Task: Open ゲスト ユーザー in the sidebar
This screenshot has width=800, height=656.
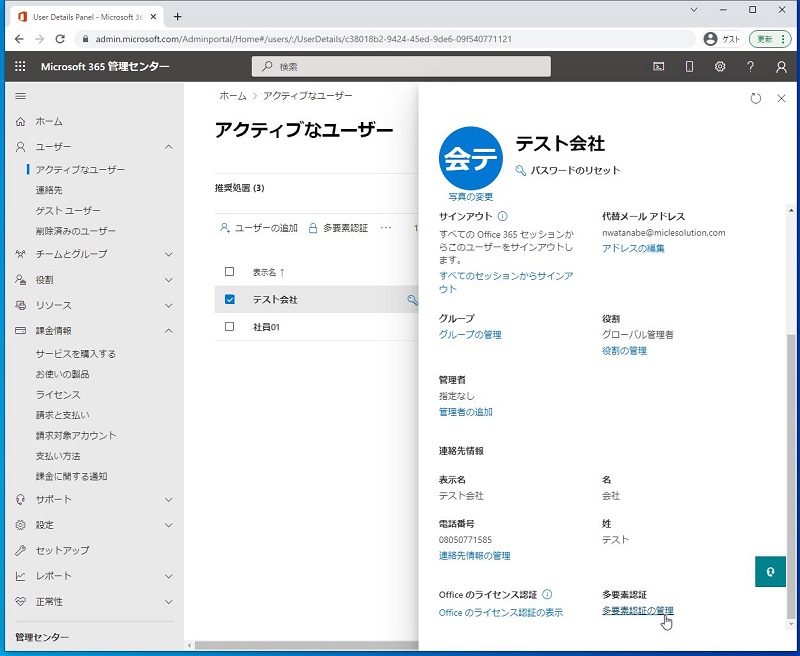Action: pos(68,210)
